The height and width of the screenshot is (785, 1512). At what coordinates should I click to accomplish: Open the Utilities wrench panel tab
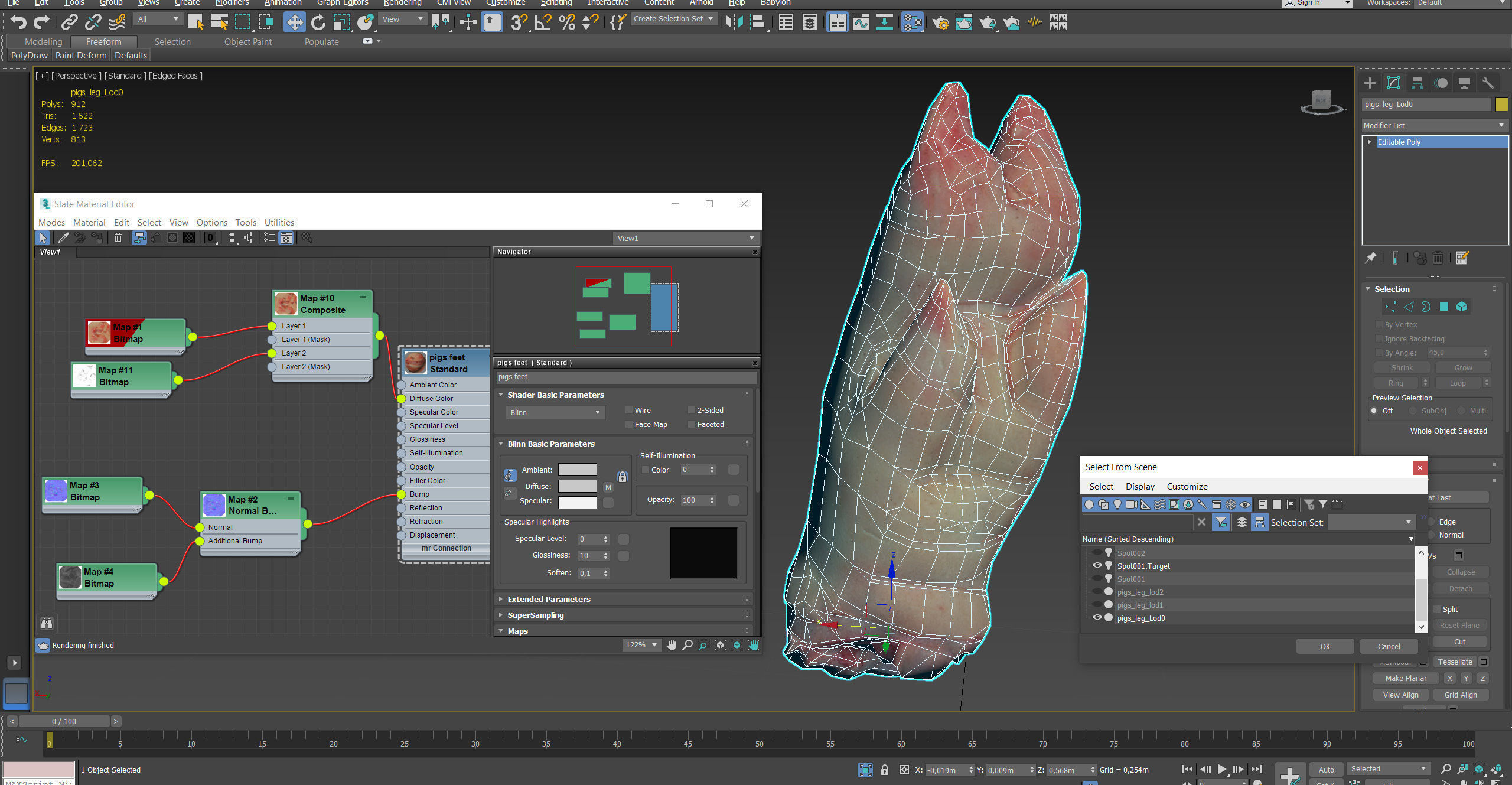click(x=1488, y=83)
